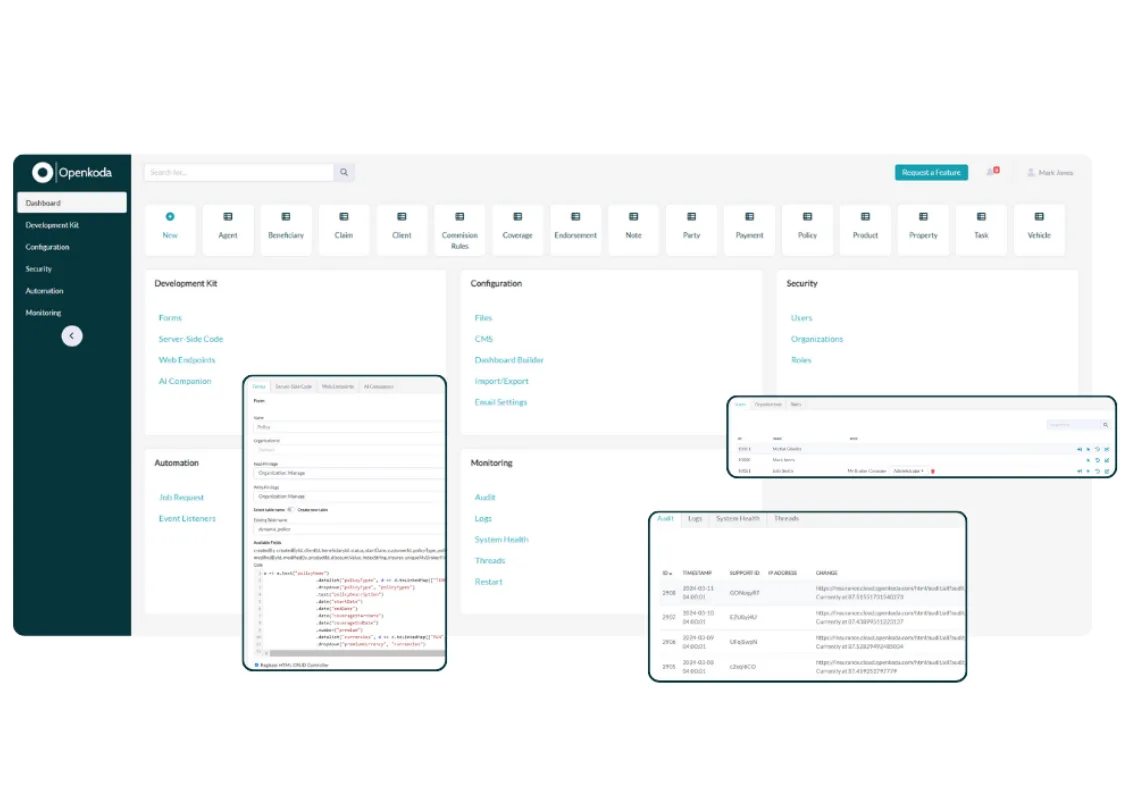Open the Policy tile

click(x=807, y=230)
